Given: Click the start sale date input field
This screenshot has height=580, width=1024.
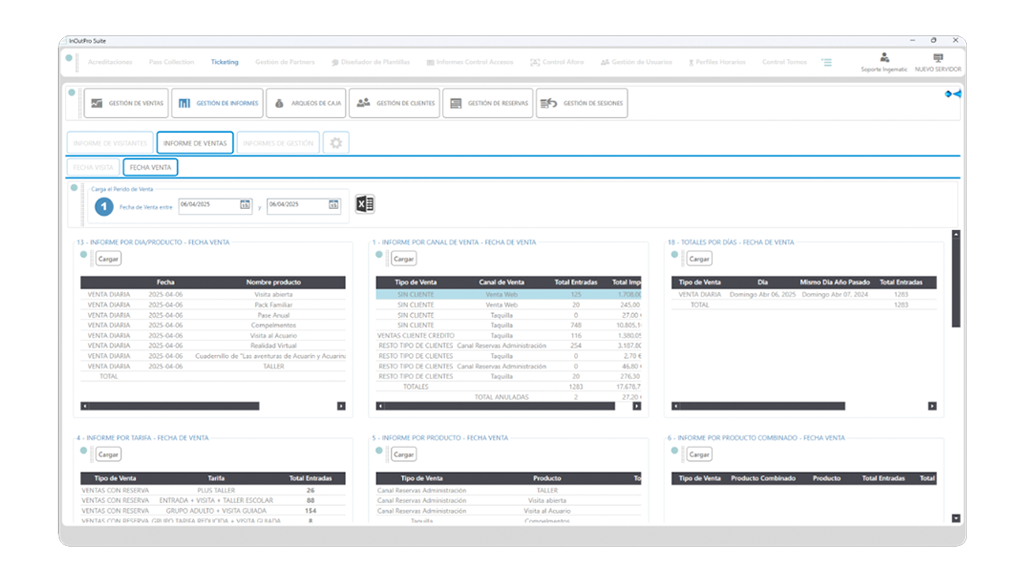Looking at the screenshot, I should pos(208,205).
